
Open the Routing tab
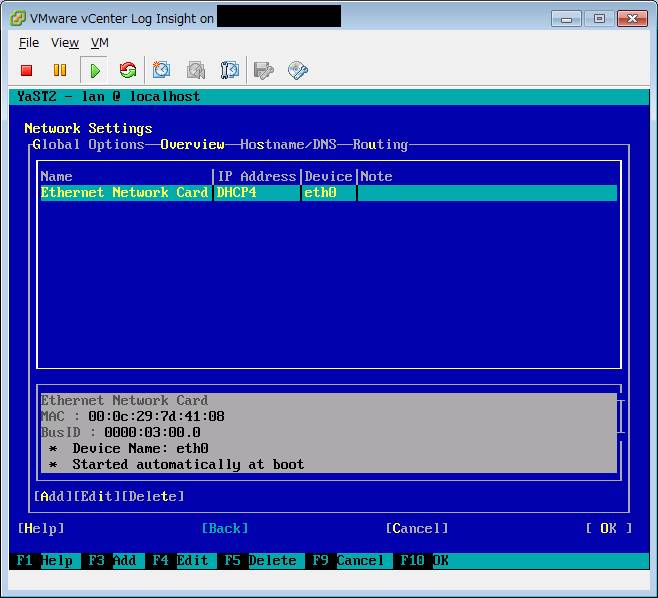tap(380, 144)
